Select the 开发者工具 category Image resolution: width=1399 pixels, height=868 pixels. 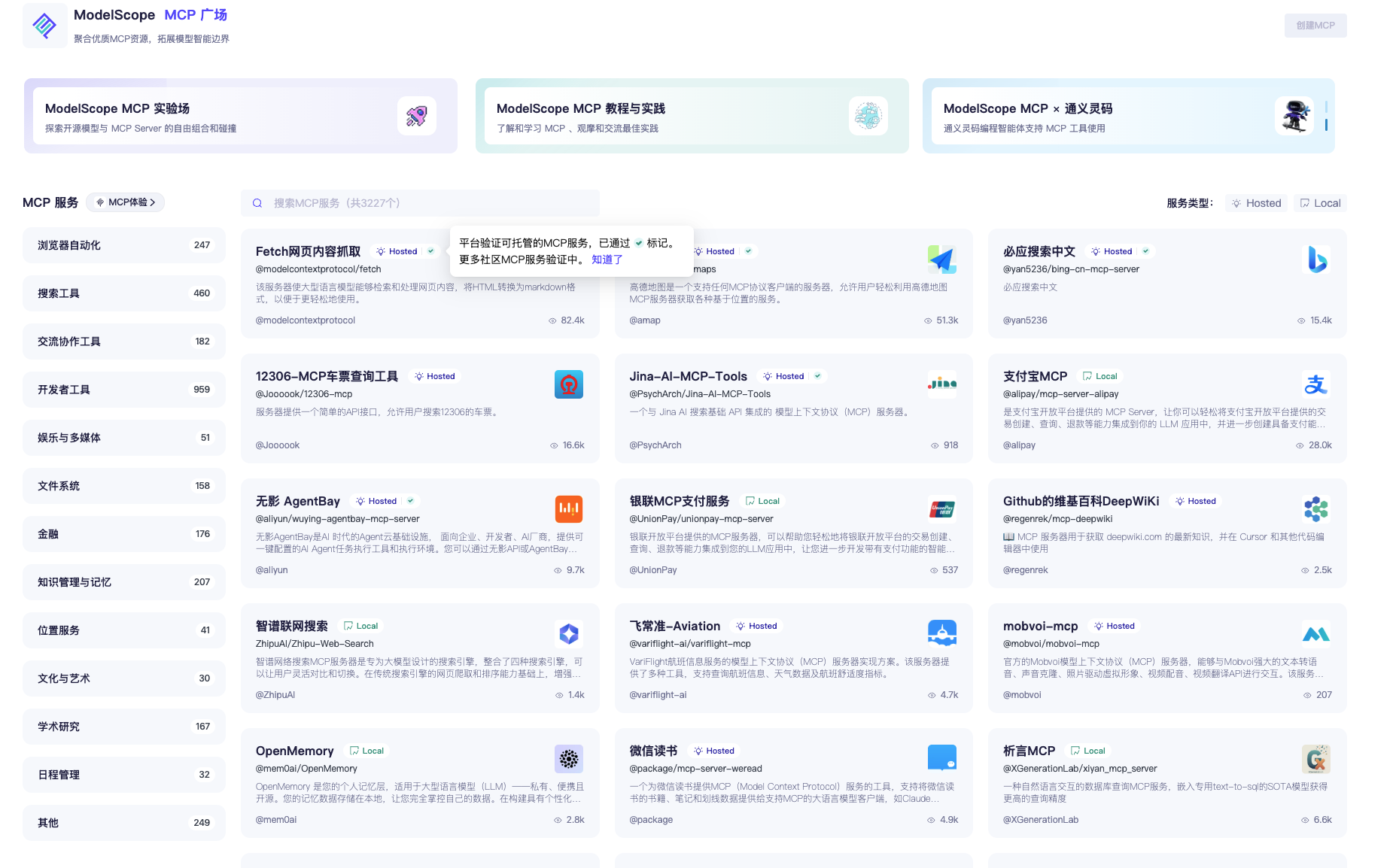click(x=124, y=390)
